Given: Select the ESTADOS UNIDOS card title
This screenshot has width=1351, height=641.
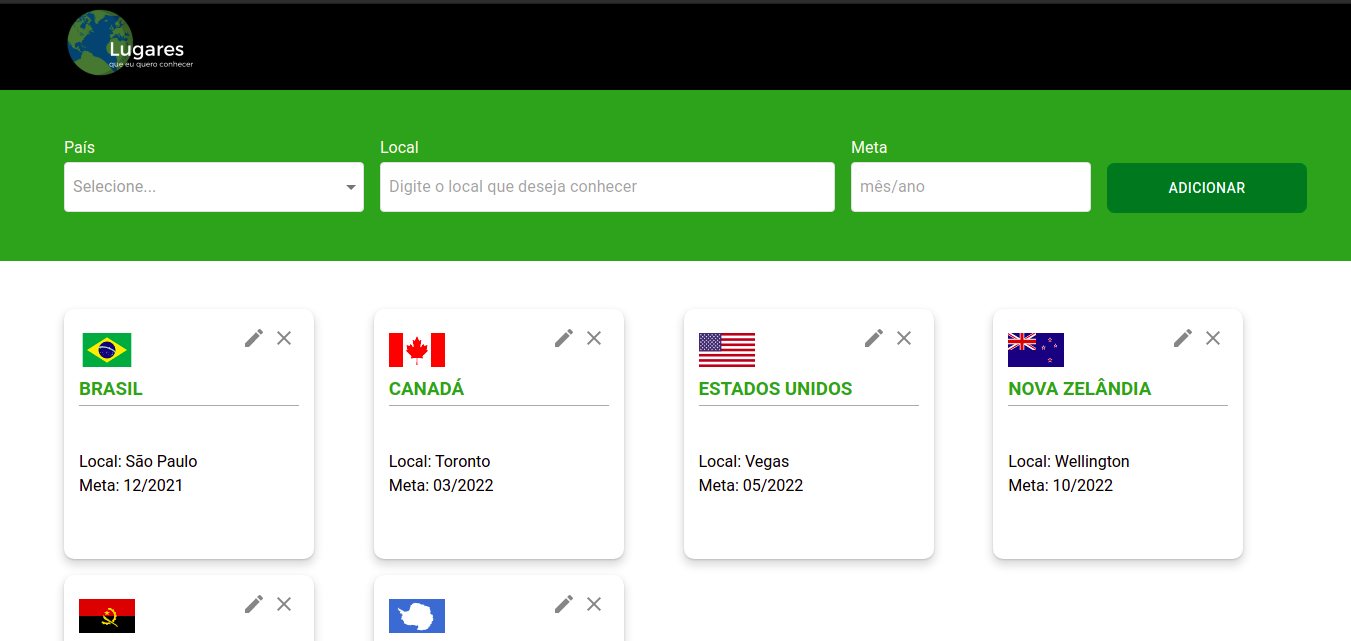Looking at the screenshot, I should 775,389.
